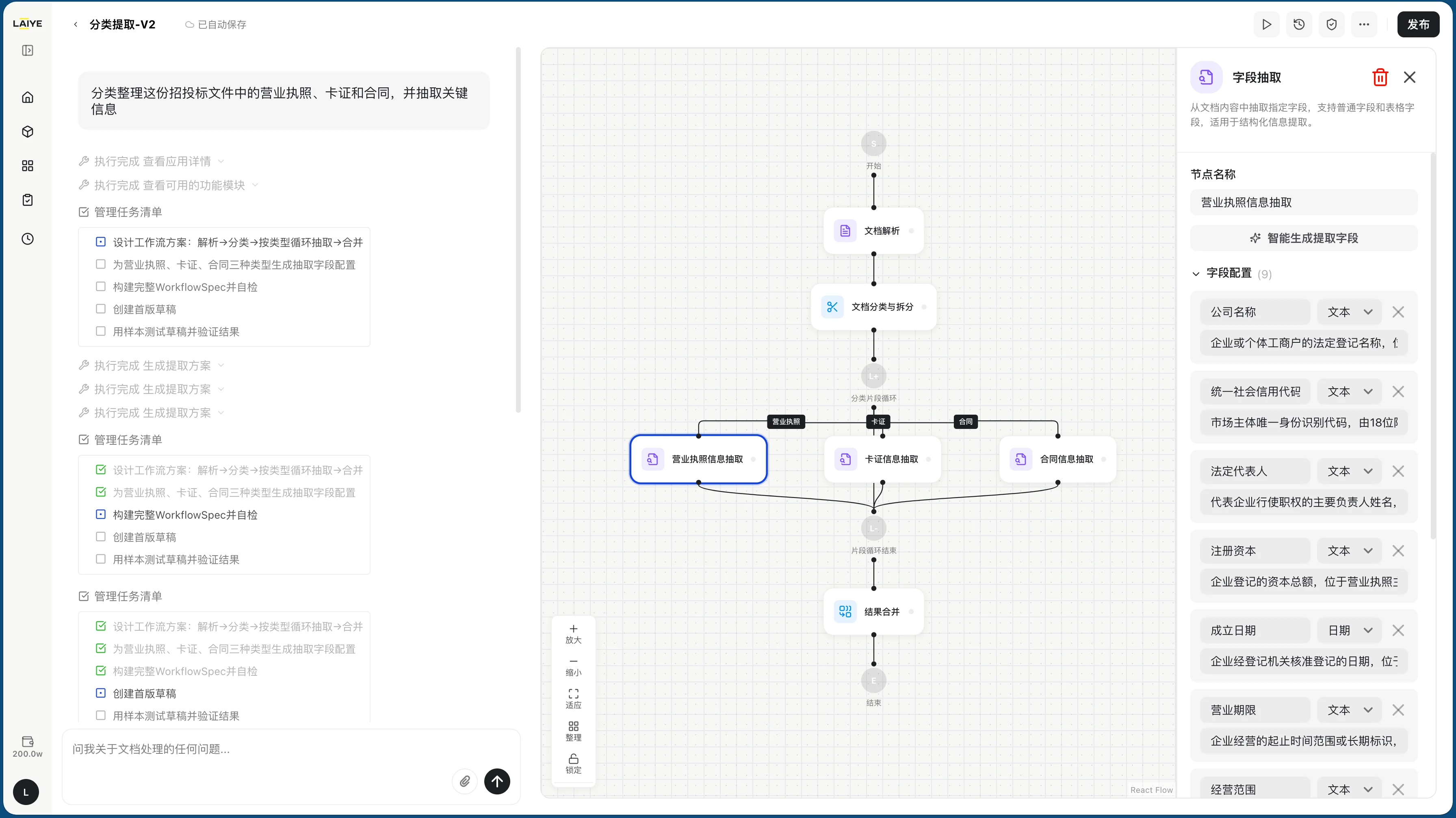Click the run workflow play icon

click(x=1267, y=24)
